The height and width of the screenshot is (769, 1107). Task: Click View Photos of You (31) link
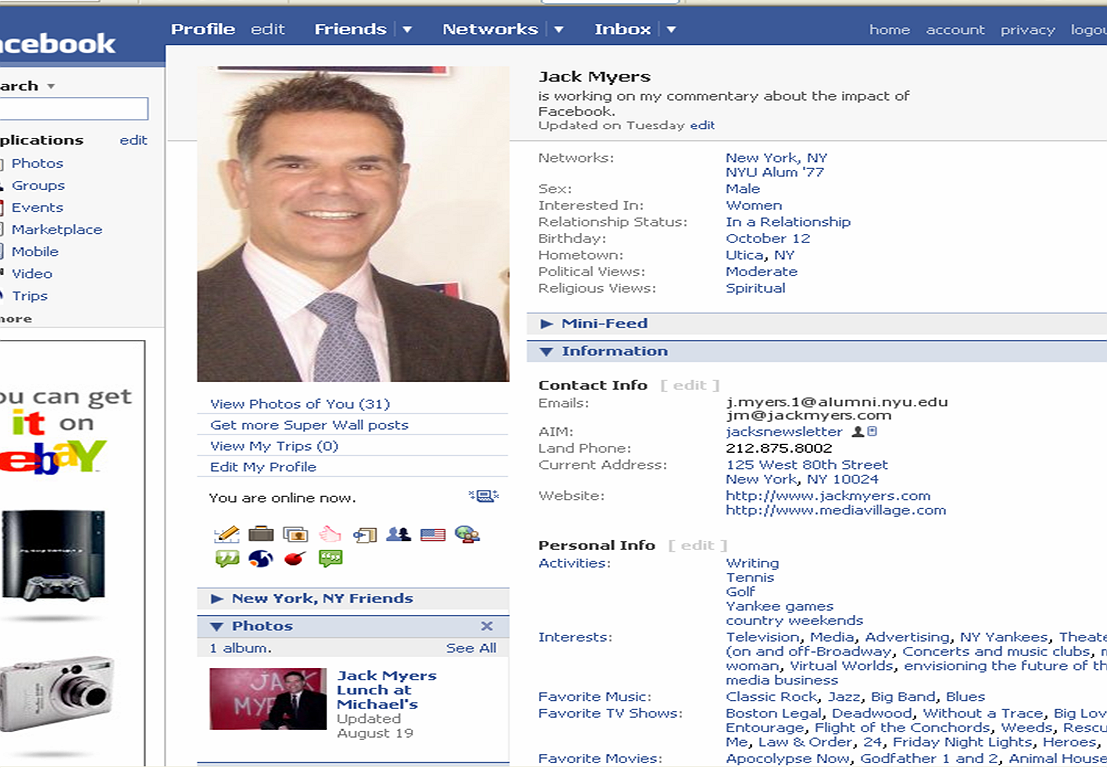click(x=300, y=404)
